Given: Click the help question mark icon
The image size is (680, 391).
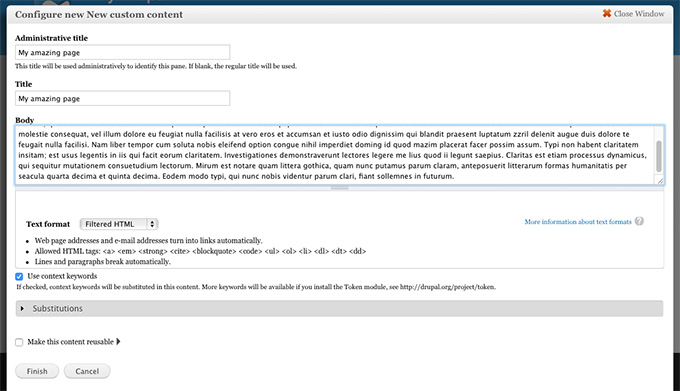Looking at the screenshot, I should pyautogui.click(x=639, y=221).
